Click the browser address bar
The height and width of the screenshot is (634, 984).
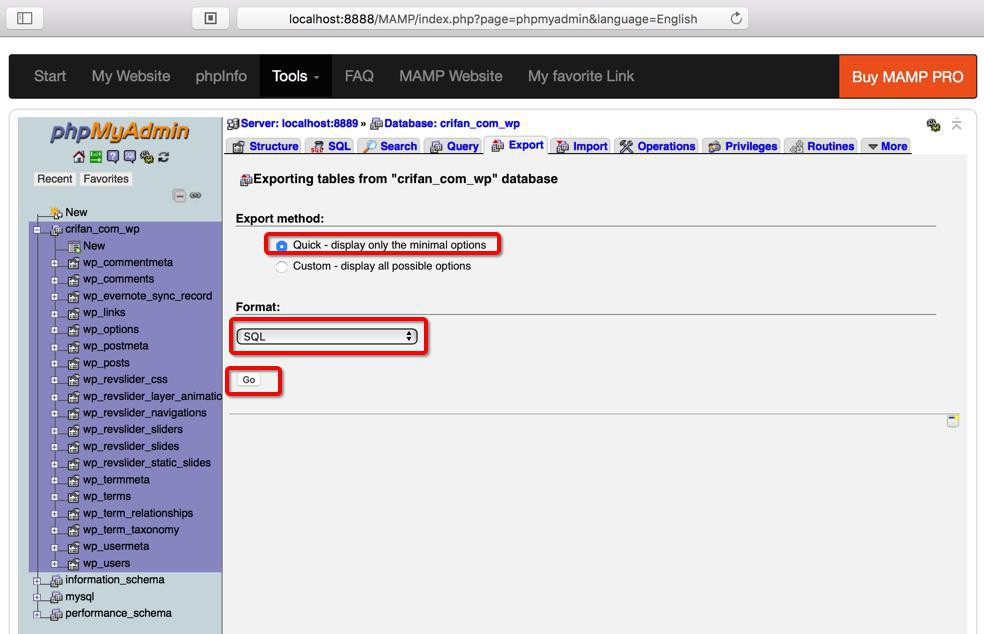coord(492,18)
